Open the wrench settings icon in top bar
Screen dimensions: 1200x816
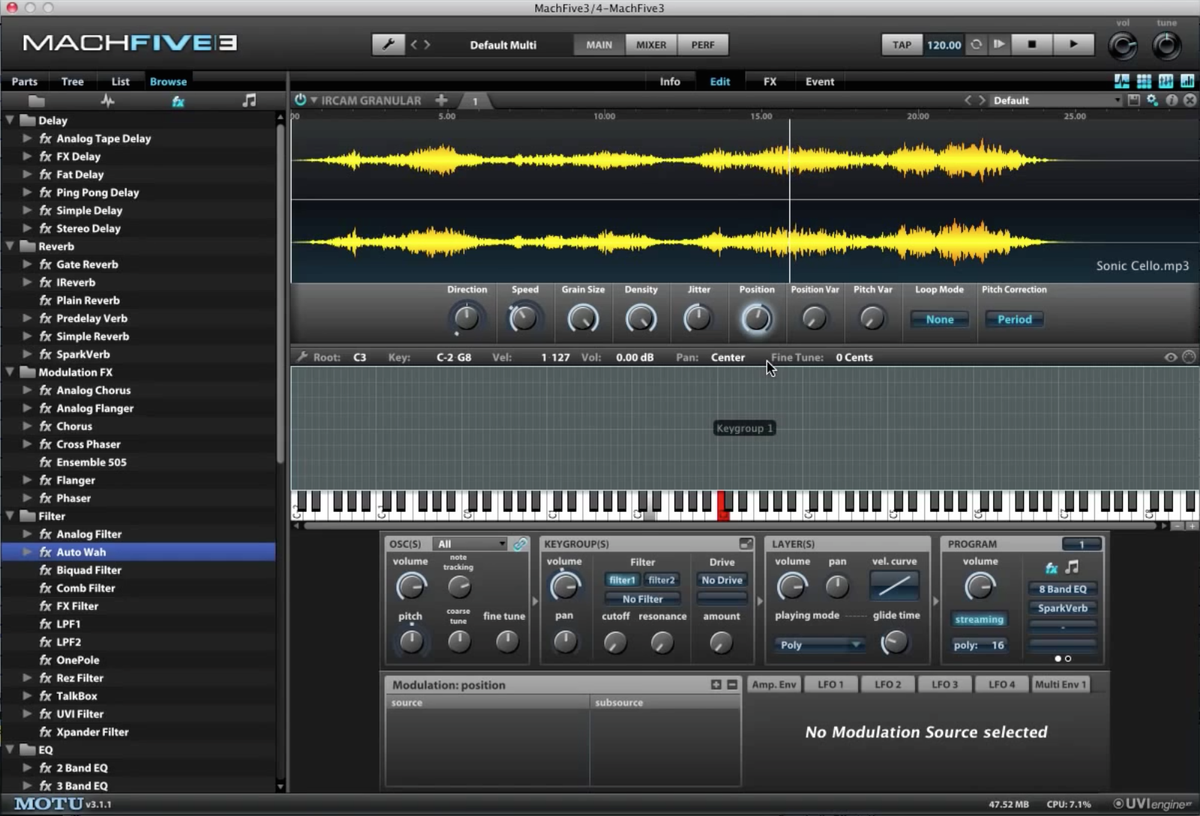(387, 44)
